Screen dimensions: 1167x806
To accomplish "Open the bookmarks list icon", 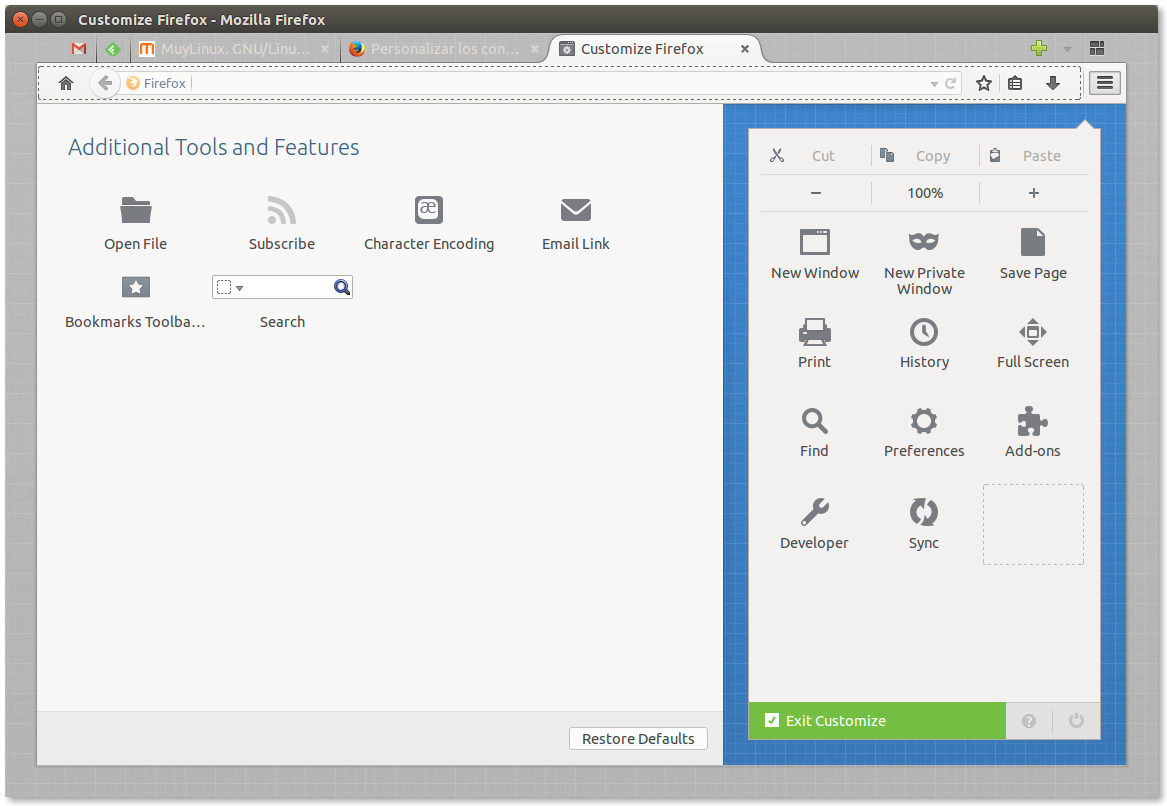I will click(1015, 83).
